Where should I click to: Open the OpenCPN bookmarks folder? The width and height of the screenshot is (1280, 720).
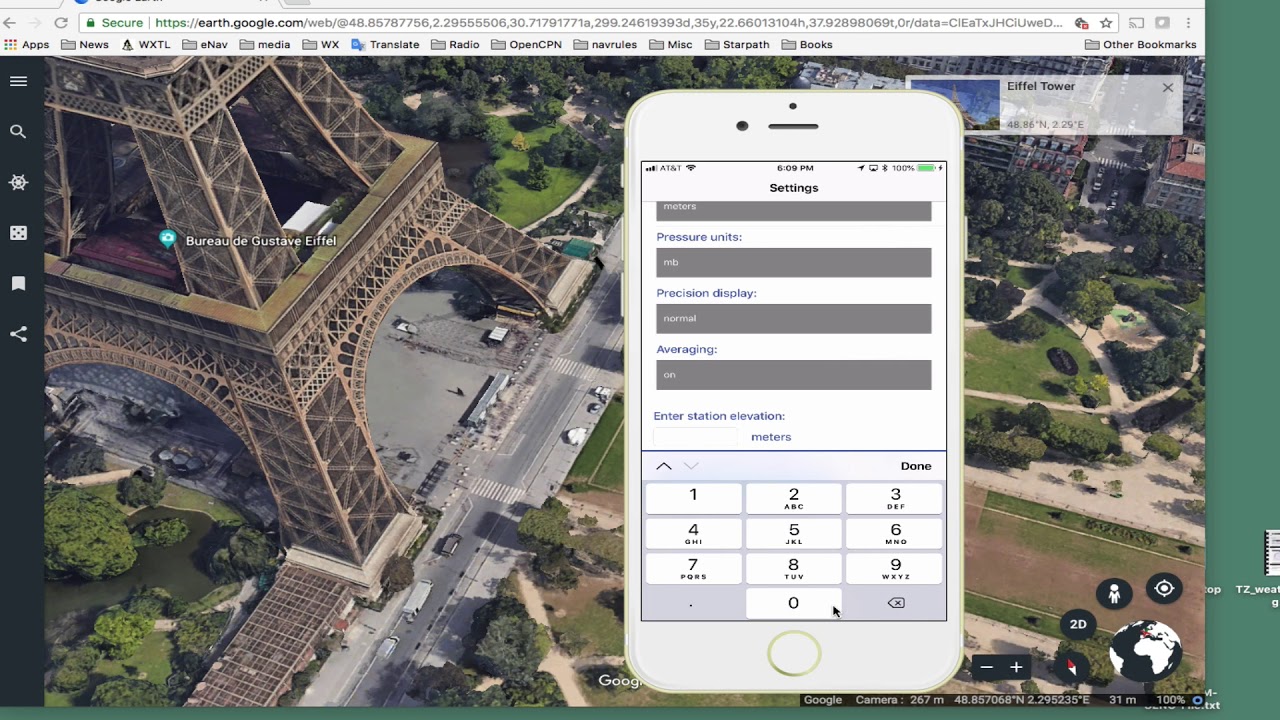point(526,44)
